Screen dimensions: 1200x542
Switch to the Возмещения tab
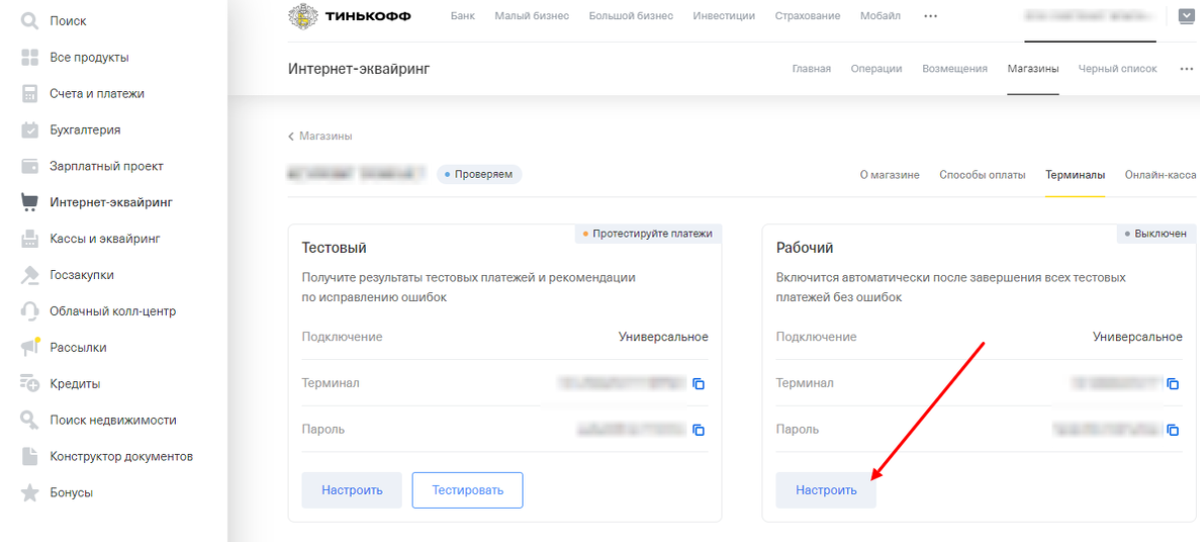point(955,69)
